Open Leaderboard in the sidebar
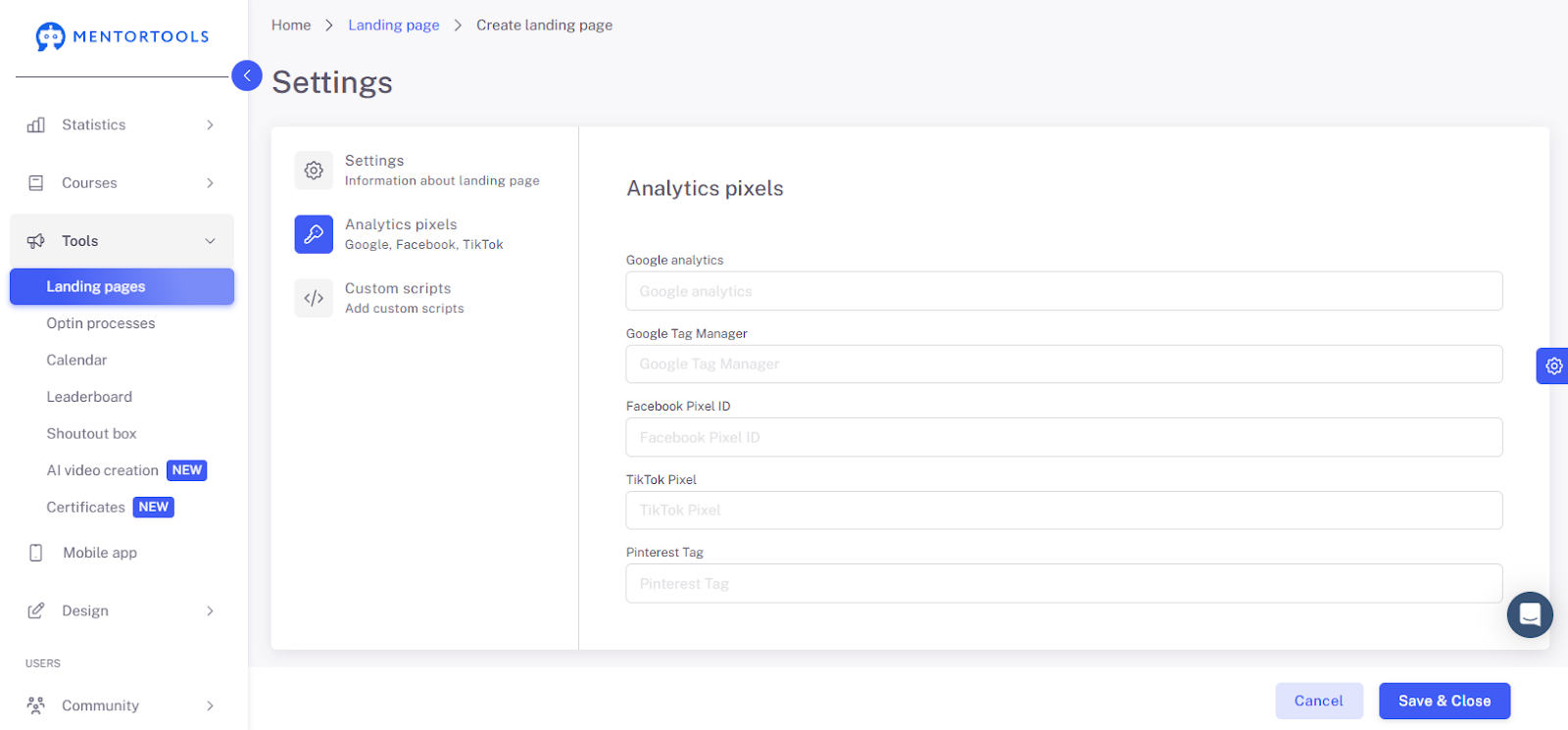 click(x=89, y=397)
